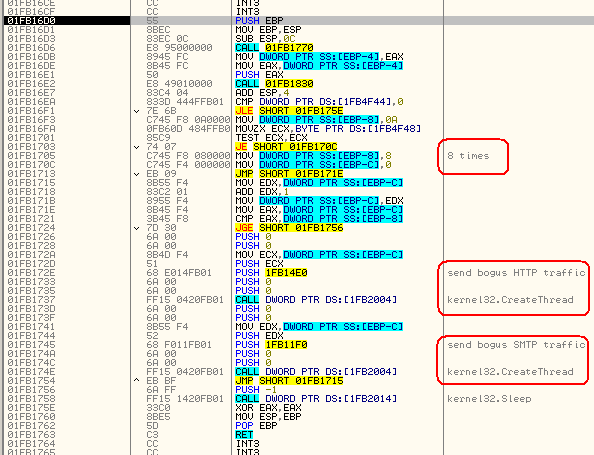This screenshot has height=455, width=594.
Task: Click MOVZX ECX,BYTE PTR DS:[1FB4F48]
Action: [328, 129]
